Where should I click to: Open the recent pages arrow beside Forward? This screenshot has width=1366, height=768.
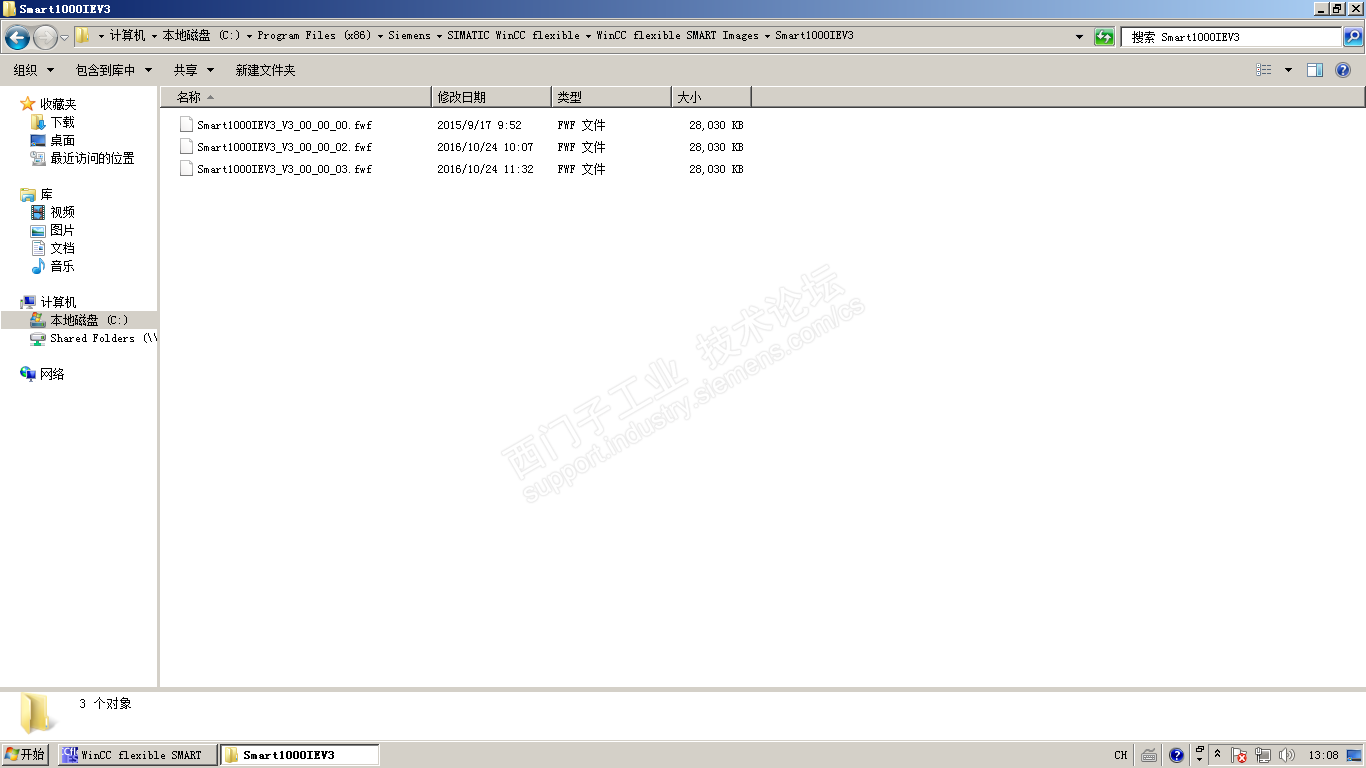coord(64,38)
